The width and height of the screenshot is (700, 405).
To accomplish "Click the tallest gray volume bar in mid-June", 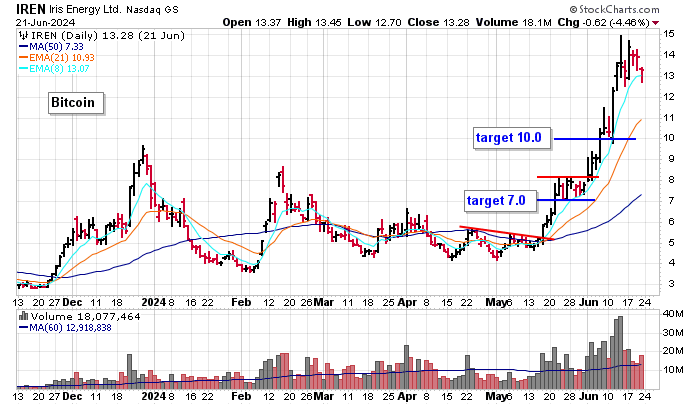I will click(620, 352).
